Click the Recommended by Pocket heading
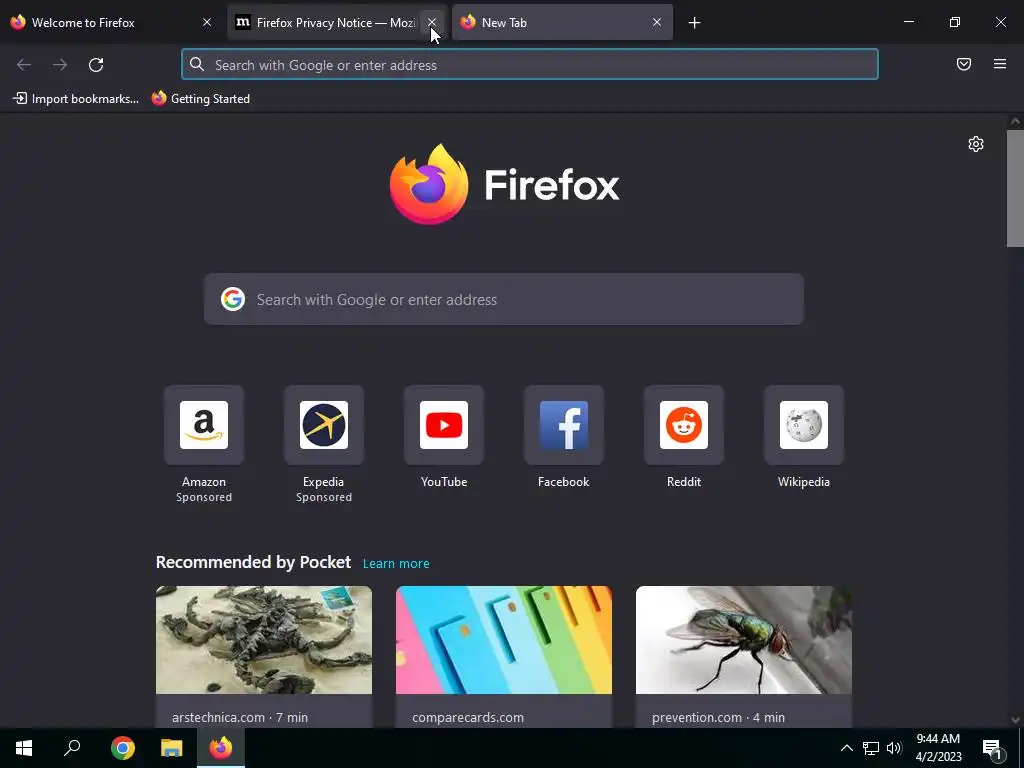 pos(253,562)
